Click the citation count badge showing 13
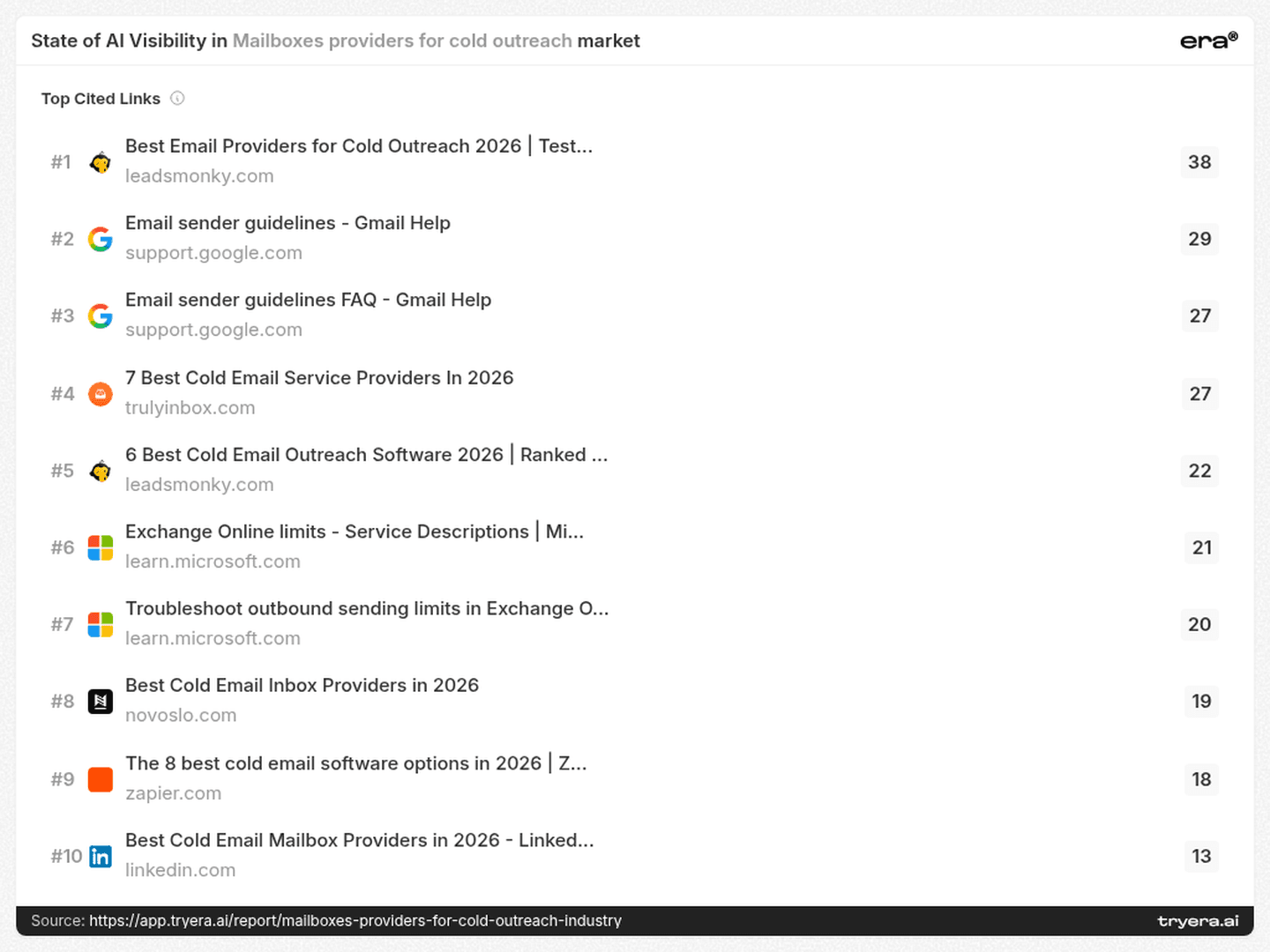1270x952 pixels. 1201,856
